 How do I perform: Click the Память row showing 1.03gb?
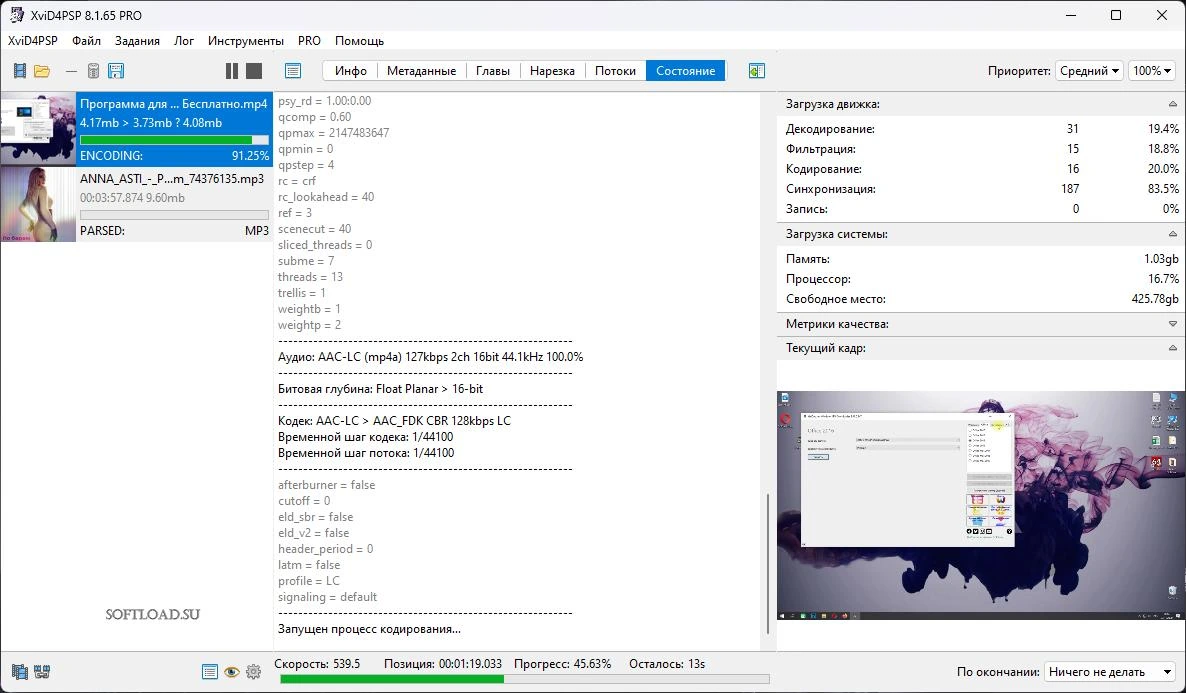click(x=981, y=259)
